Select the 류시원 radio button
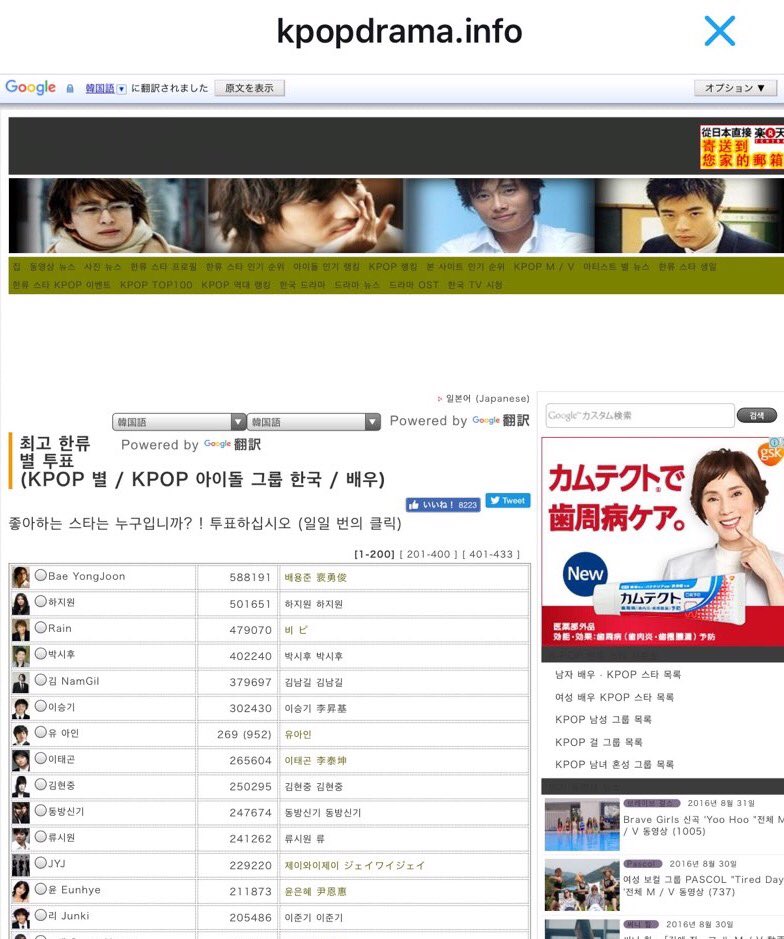784x939 pixels. pos(41,837)
